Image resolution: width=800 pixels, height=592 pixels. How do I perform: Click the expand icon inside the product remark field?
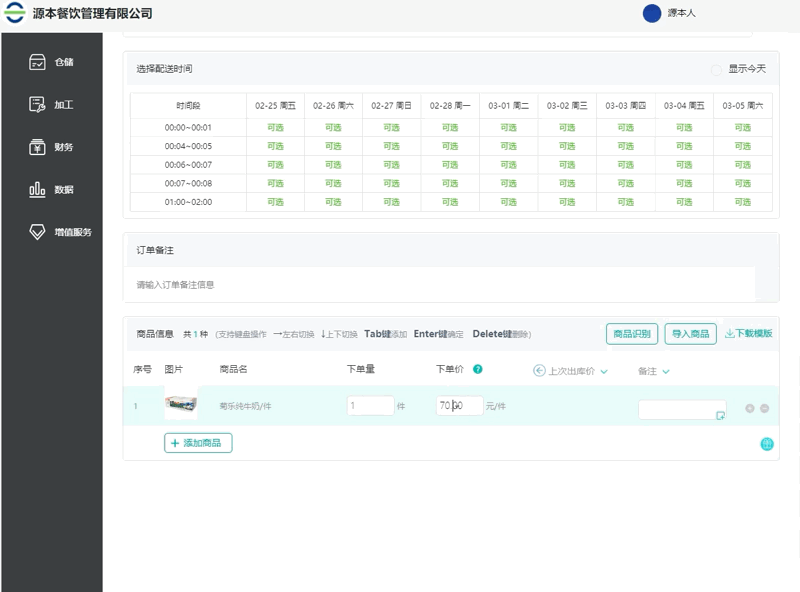tap(720, 415)
